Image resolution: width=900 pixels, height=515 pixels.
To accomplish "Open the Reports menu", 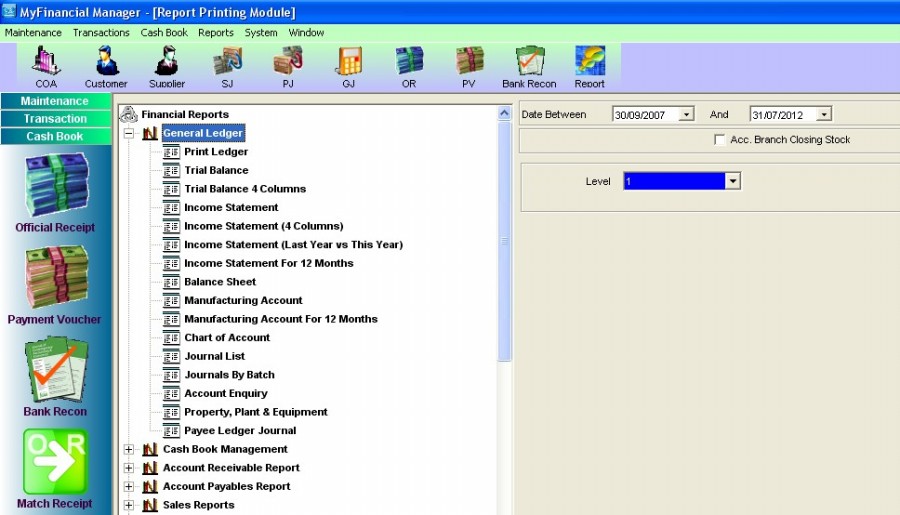I will point(216,33).
